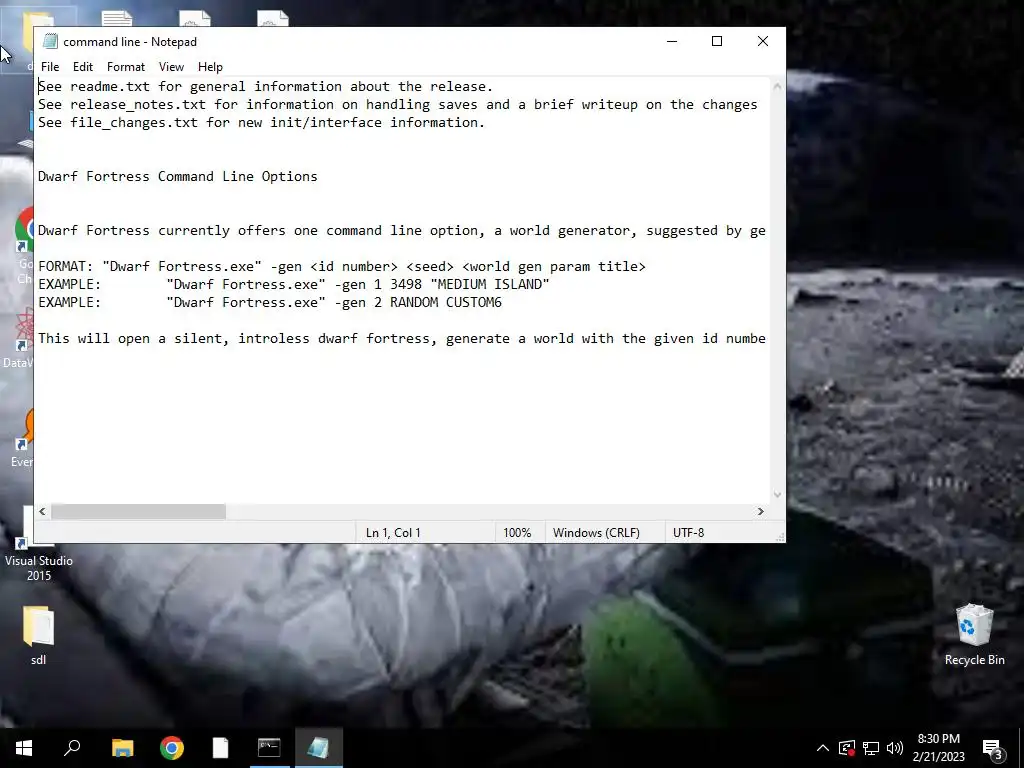The image size is (1024, 768).
Task: Click the 'Dwarf Fortress Command Line Options' heading
Action: pos(178,176)
